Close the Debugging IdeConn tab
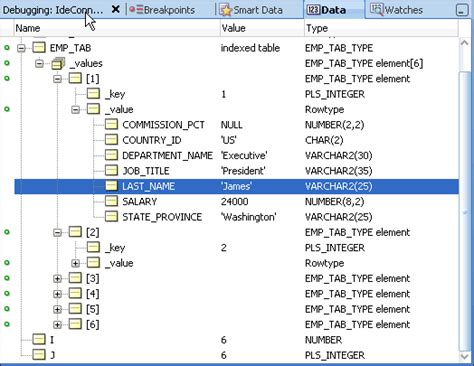474x366 pixels. point(116,9)
